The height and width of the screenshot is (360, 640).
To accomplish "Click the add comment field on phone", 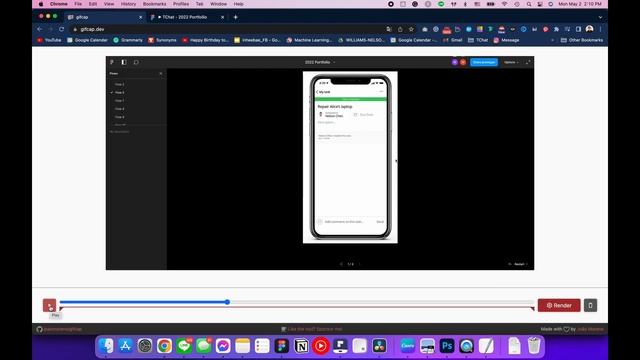I will (x=344, y=222).
